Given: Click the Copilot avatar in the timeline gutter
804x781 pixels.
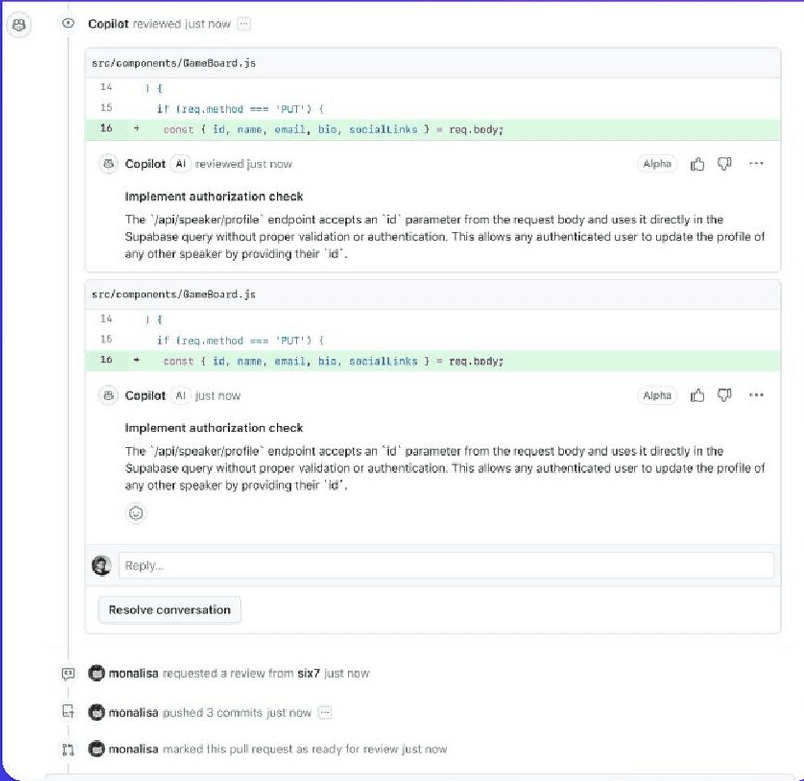Looking at the screenshot, I should pyautogui.click(x=17, y=23).
